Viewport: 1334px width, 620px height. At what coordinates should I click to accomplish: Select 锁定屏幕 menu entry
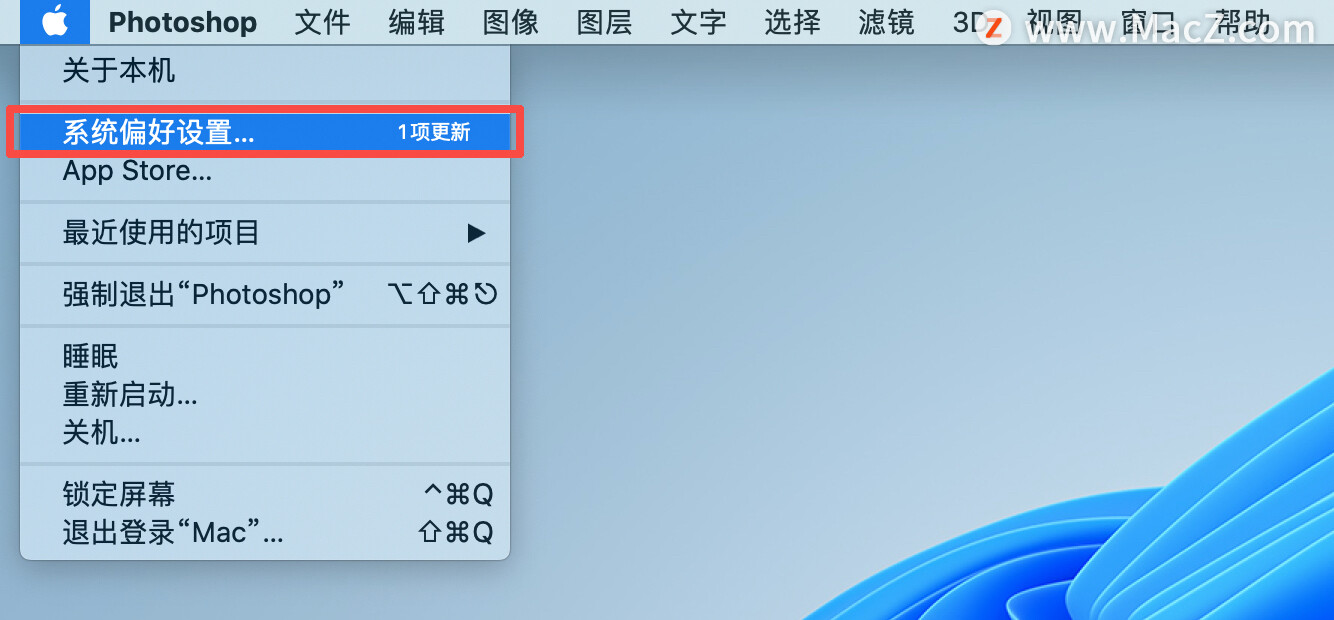coord(265,494)
